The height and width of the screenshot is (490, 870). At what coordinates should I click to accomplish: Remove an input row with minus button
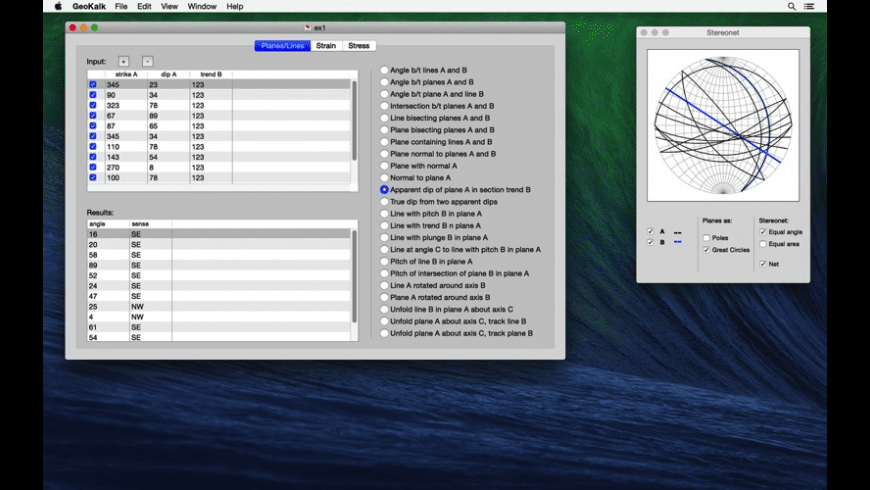pyautogui.click(x=147, y=62)
